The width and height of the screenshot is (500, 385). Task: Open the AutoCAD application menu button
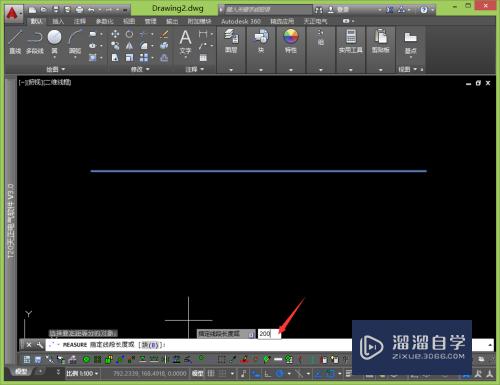pos(13,13)
